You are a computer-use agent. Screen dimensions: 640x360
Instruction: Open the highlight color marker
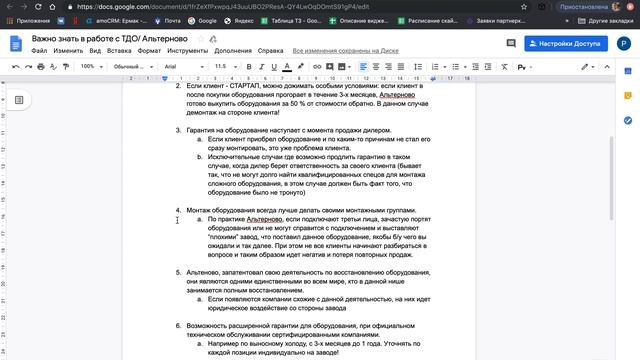300,67
